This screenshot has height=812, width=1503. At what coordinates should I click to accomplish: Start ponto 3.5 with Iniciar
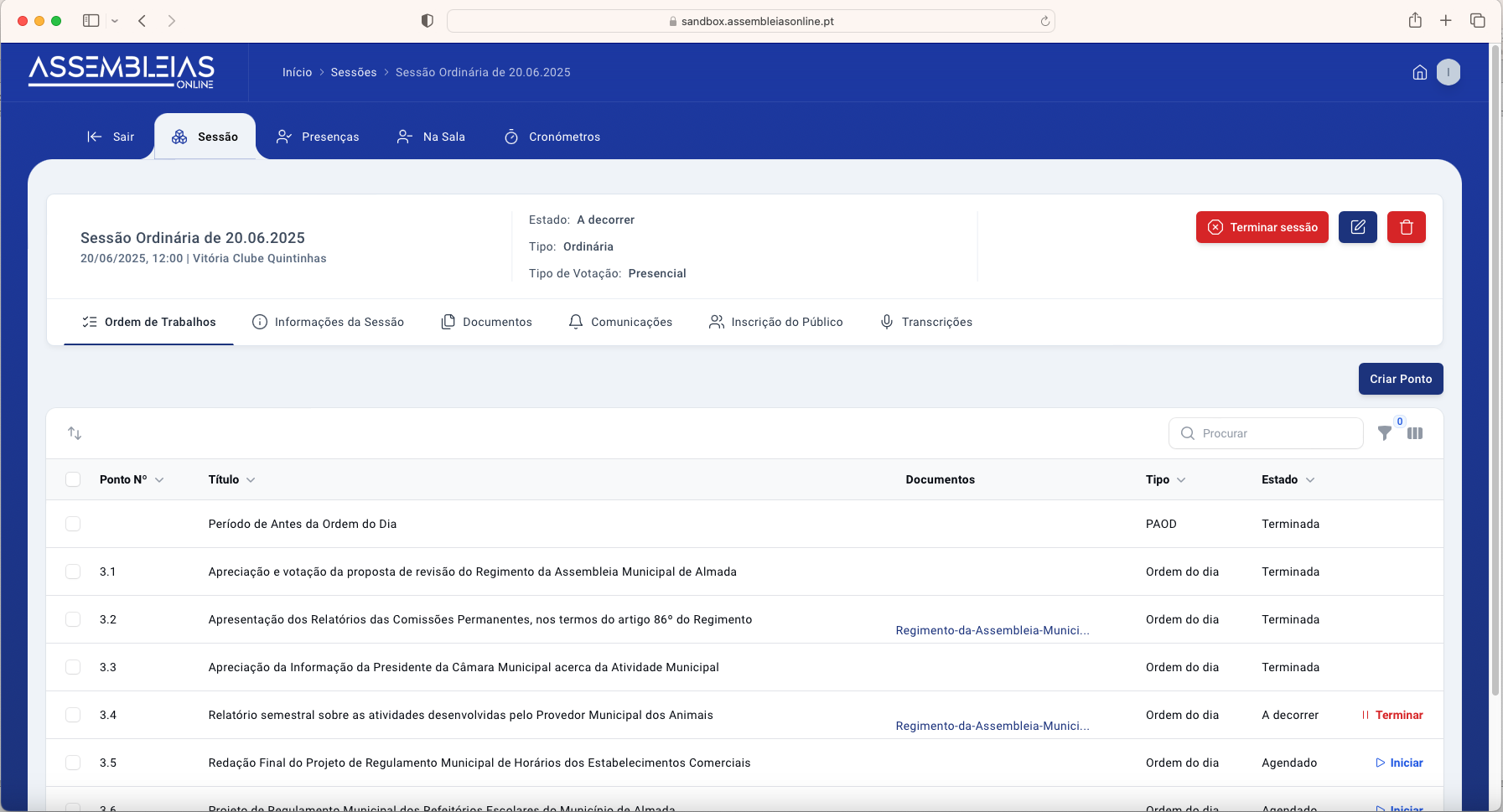(x=1399, y=763)
